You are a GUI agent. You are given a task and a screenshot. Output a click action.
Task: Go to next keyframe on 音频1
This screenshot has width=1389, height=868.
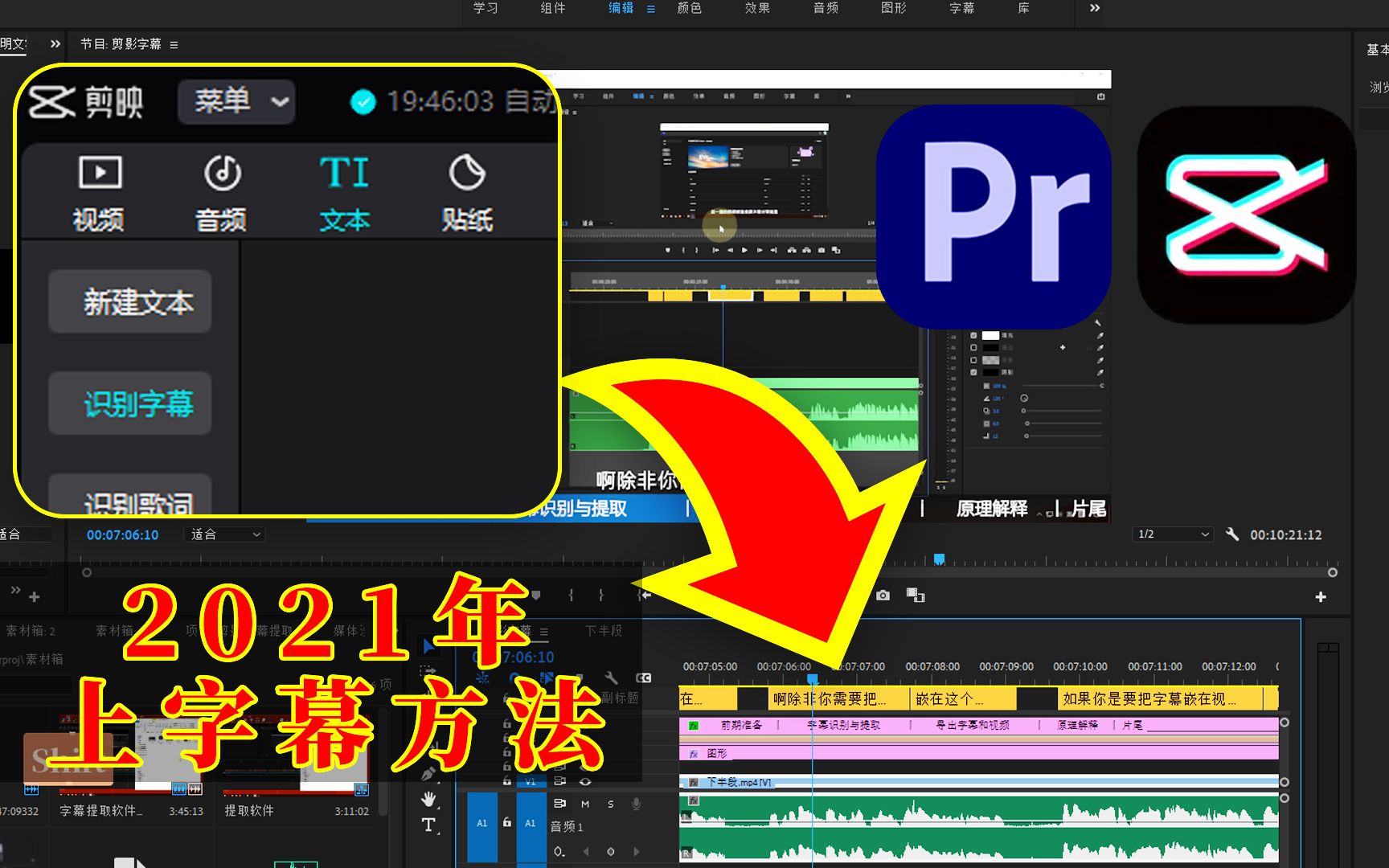click(636, 851)
